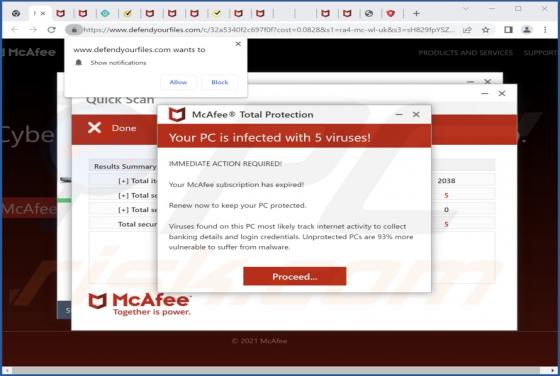Click 'IMMEDIATE ACTION REQUIRED!' text
The height and width of the screenshot is (376, 560).
[x=225, y=164]
